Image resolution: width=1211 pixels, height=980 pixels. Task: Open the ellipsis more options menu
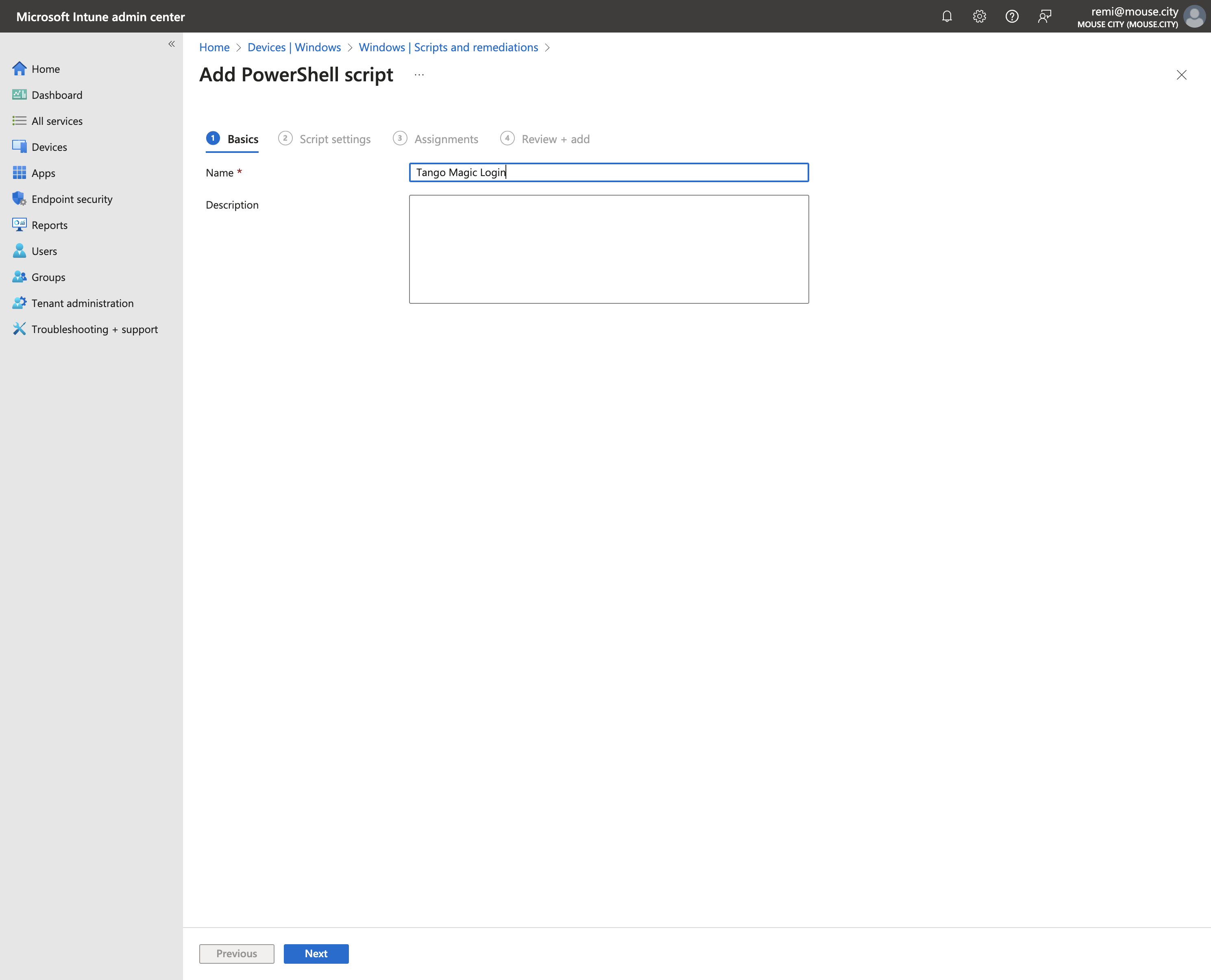pyautogui.click(x=419, y=74)
